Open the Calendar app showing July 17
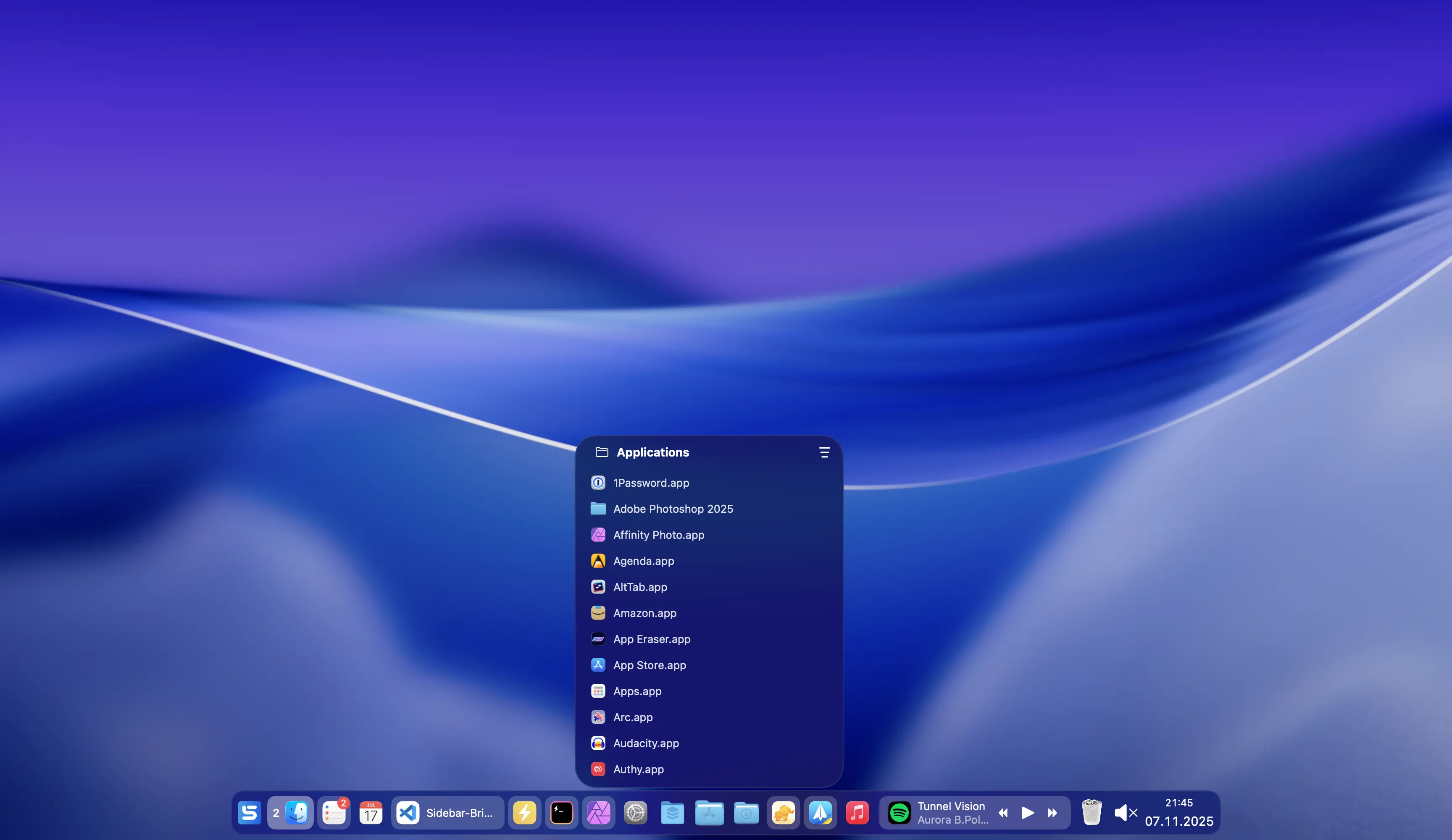The image size is (1452, 840). (x=371, y=813)
